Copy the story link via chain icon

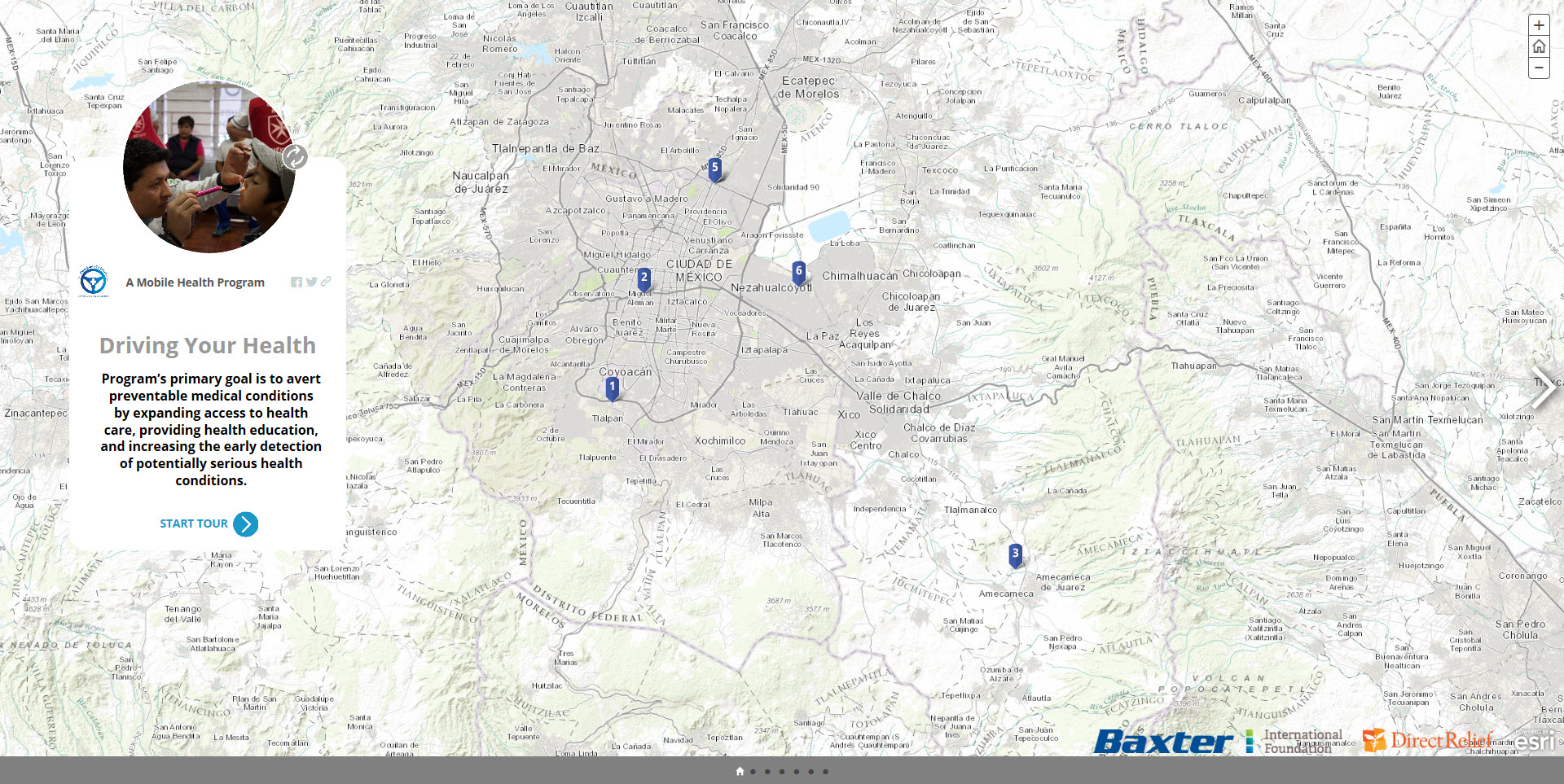click(x=326, y=282)
